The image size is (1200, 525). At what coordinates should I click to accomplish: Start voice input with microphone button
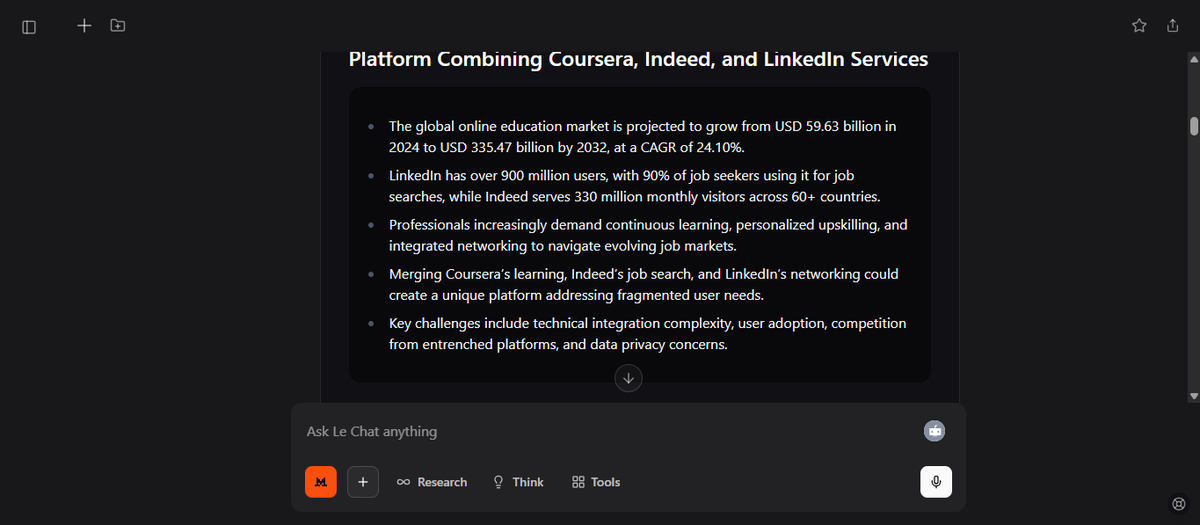[936, 482]
